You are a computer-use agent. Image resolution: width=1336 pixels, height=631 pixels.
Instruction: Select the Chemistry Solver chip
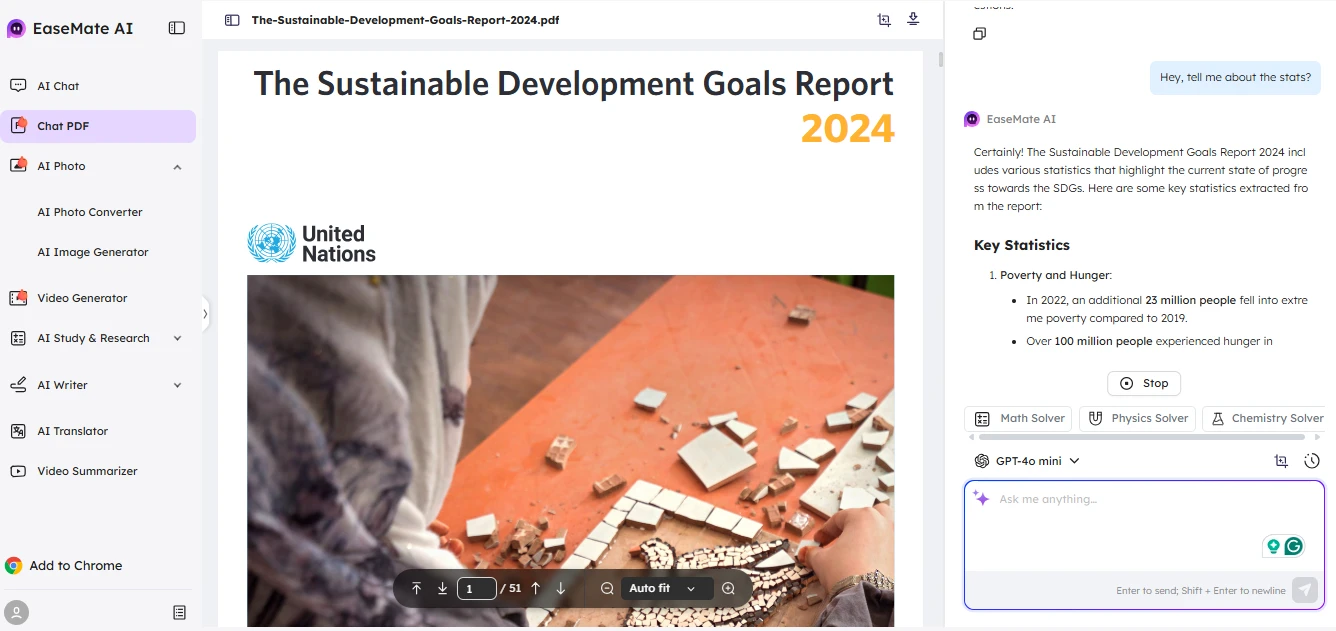coord(1266,418)
